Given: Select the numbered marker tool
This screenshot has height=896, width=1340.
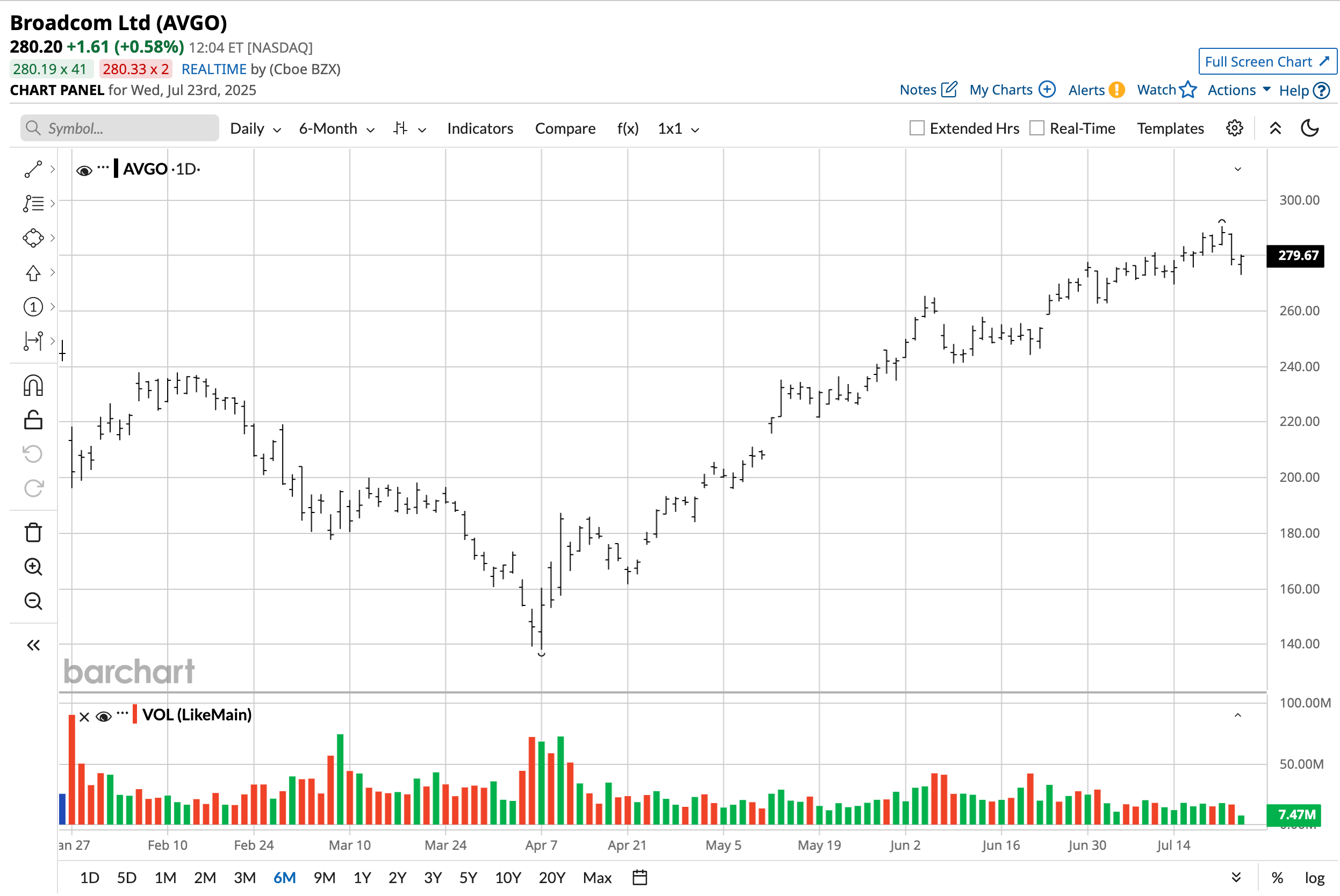Looking at the screenshot, I should click(x=33, y=307).
